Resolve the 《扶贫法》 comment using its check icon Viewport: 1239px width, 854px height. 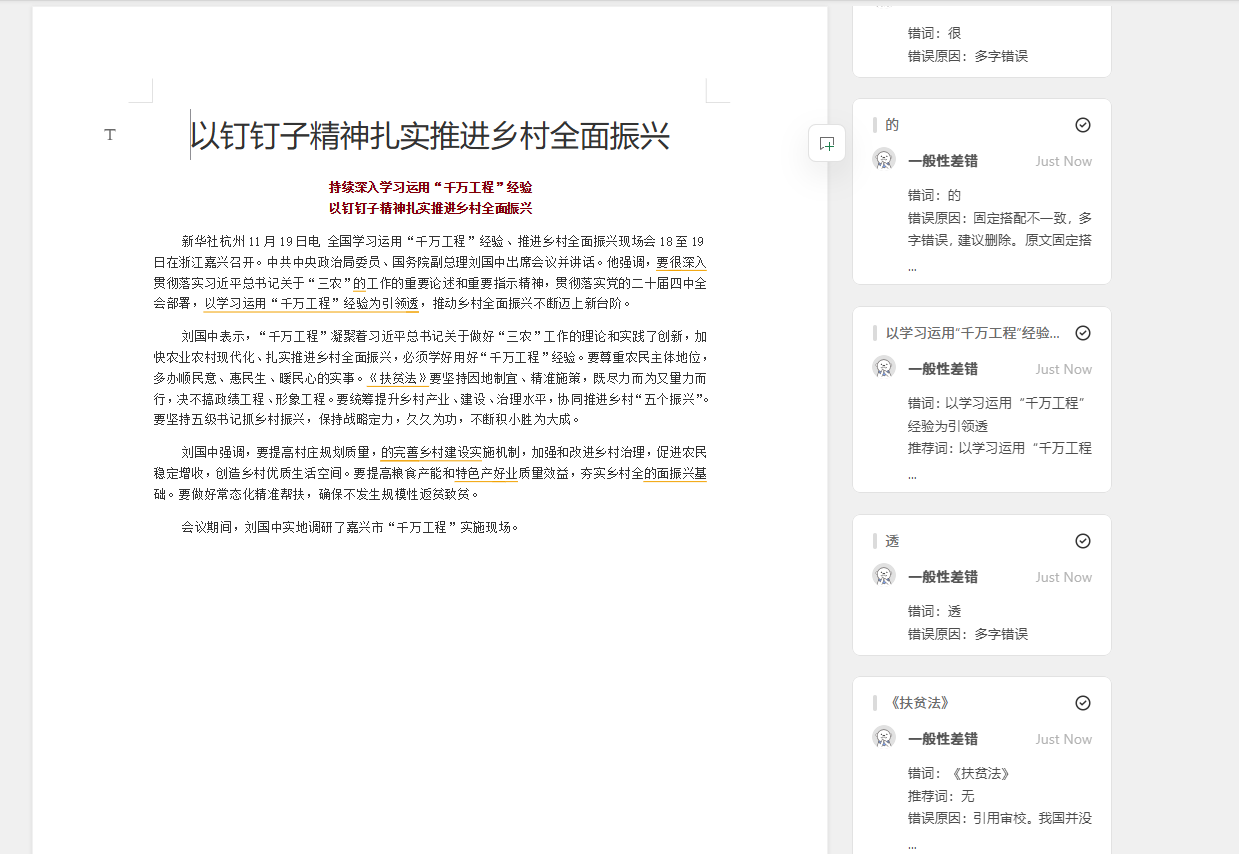coord(1082,703)
